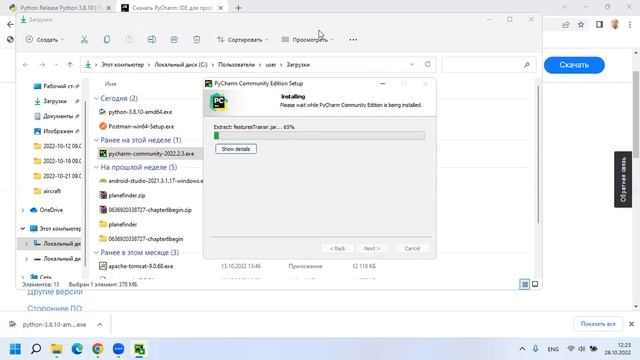The height and width of the screenshot is (360, 640).
Task: Open the Создать dropdown
Action: pyautogui.click(x=44, y=40)
